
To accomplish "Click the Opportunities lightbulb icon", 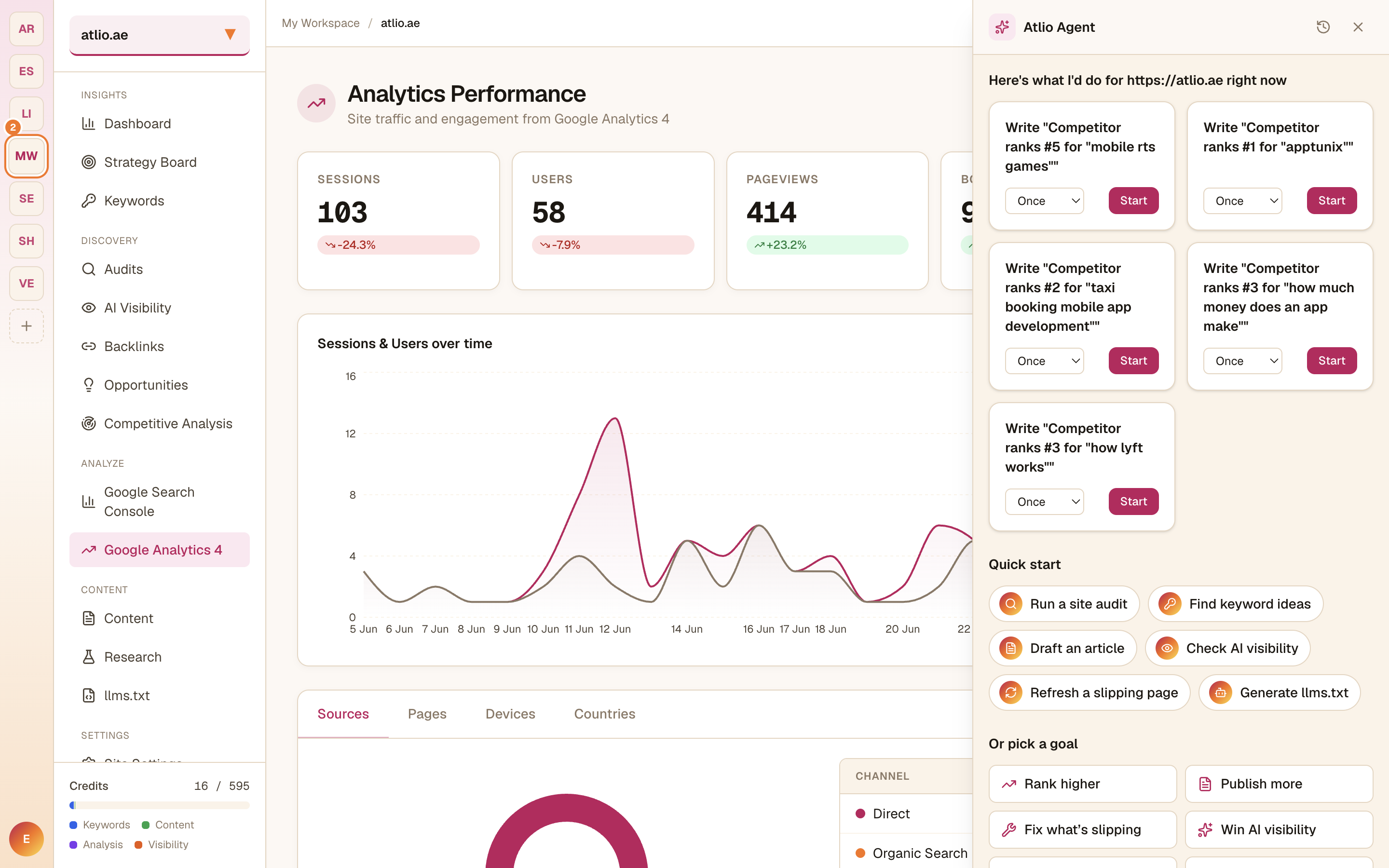I will click(88, 385).
